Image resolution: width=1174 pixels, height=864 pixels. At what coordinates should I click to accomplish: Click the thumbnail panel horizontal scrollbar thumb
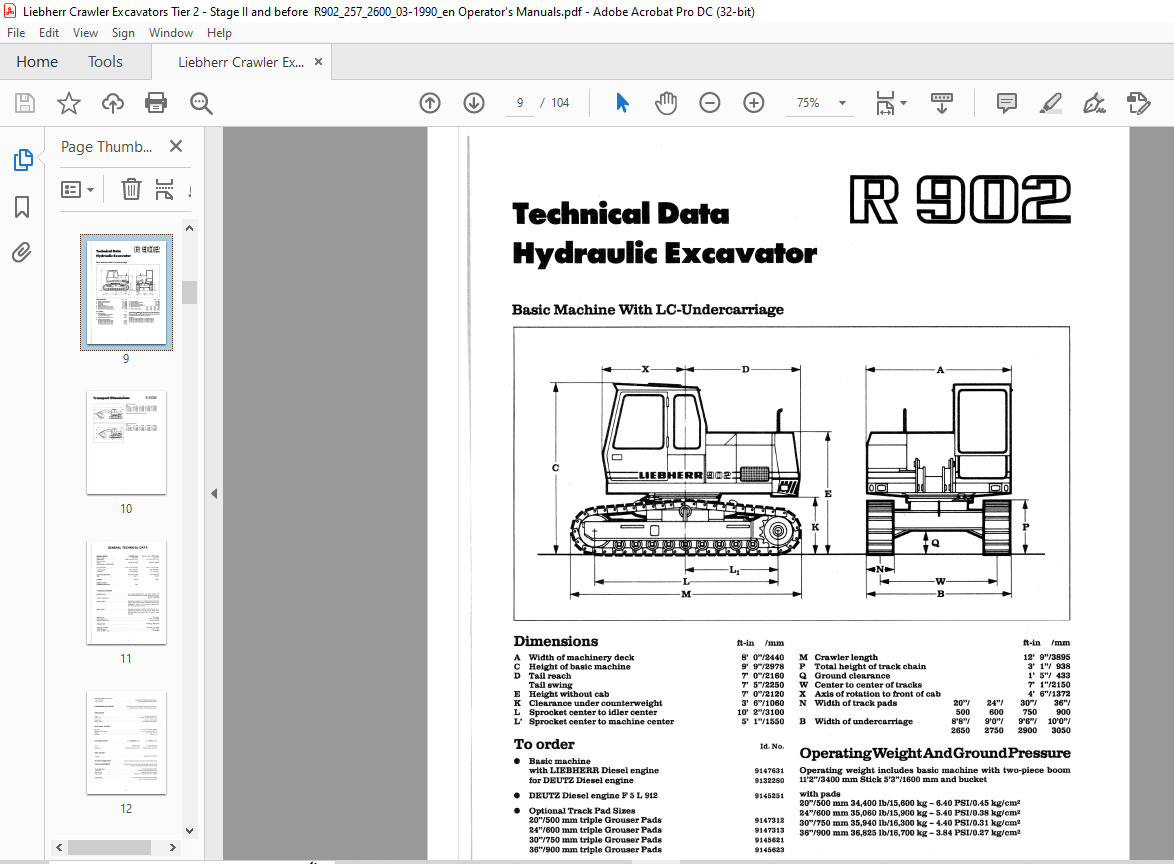click(x=109, y=848)
